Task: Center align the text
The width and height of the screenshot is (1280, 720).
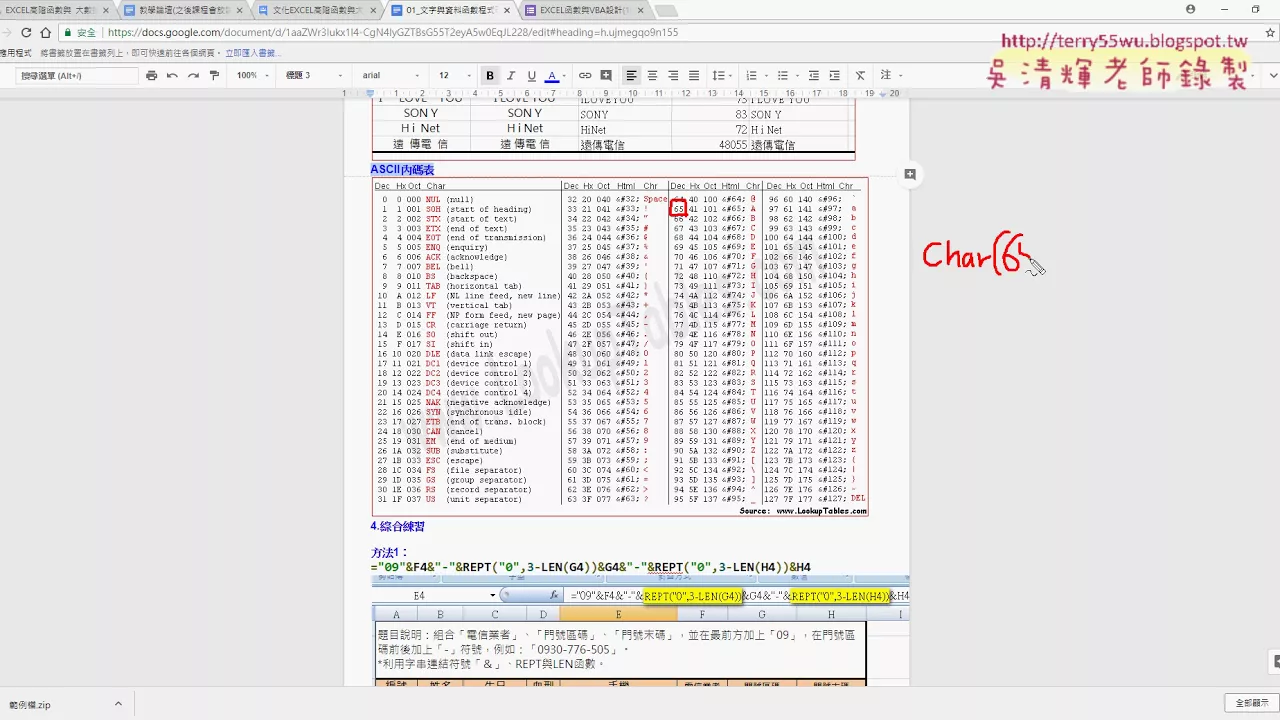Action: pyautogui.click(x=652, y=76)
